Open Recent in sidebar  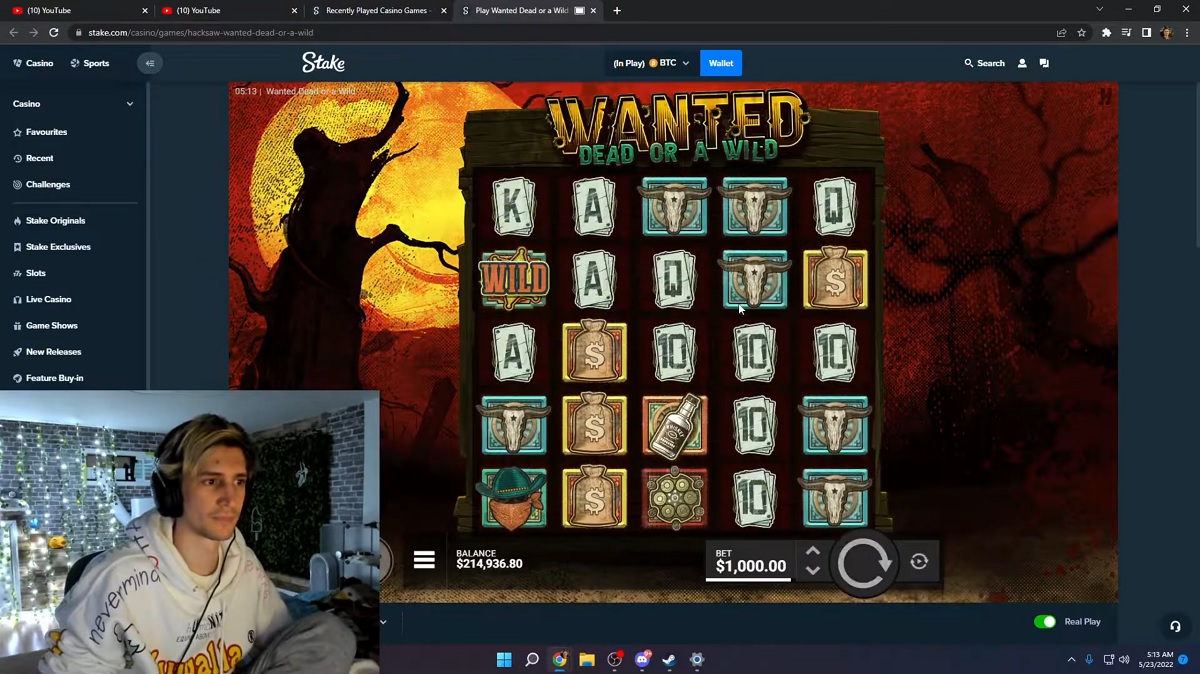coord(33,158)
